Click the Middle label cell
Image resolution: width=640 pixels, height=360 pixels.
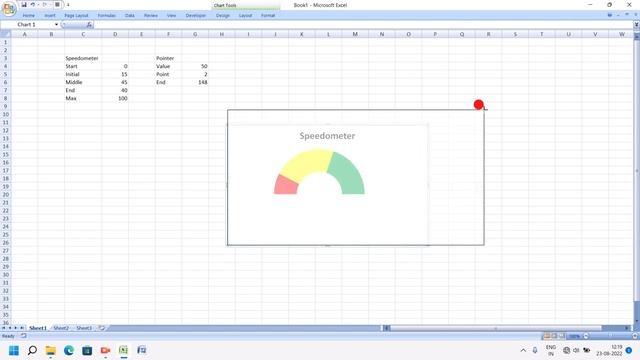tap(83, 82)
